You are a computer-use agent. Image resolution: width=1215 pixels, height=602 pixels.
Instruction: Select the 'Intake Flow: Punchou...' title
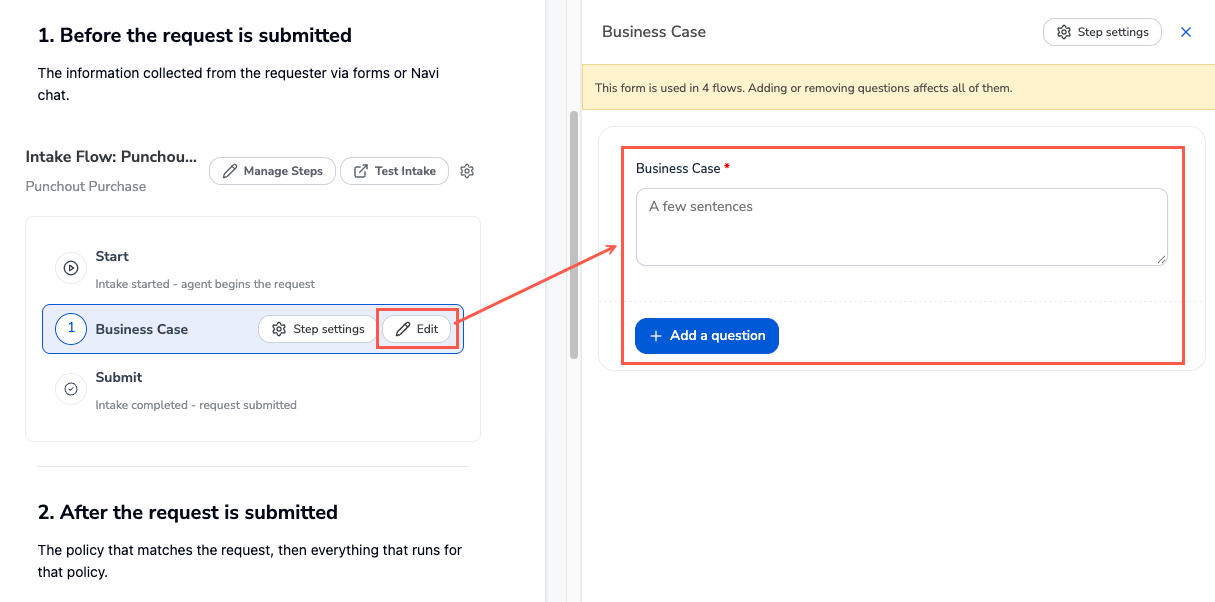[111, 158]
